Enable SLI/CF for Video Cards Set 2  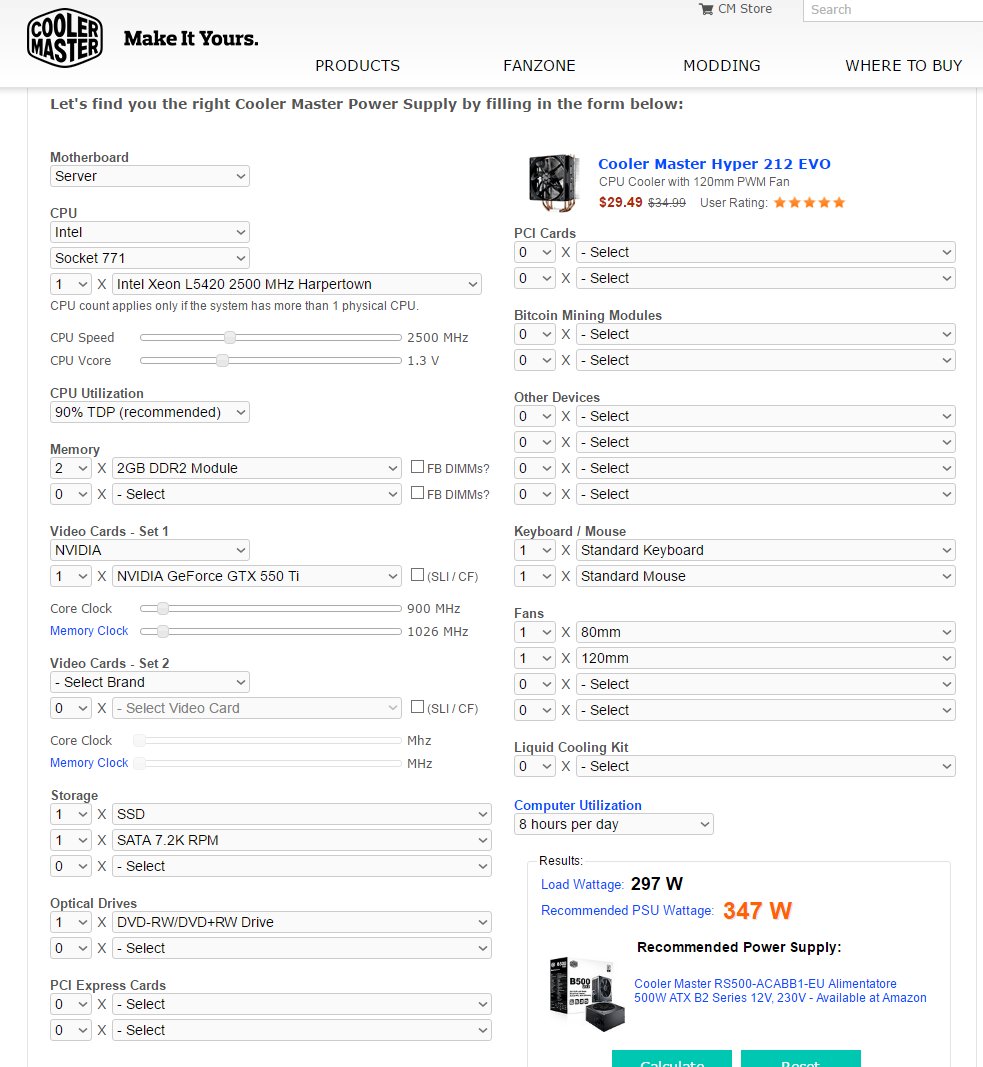(418, 706)
